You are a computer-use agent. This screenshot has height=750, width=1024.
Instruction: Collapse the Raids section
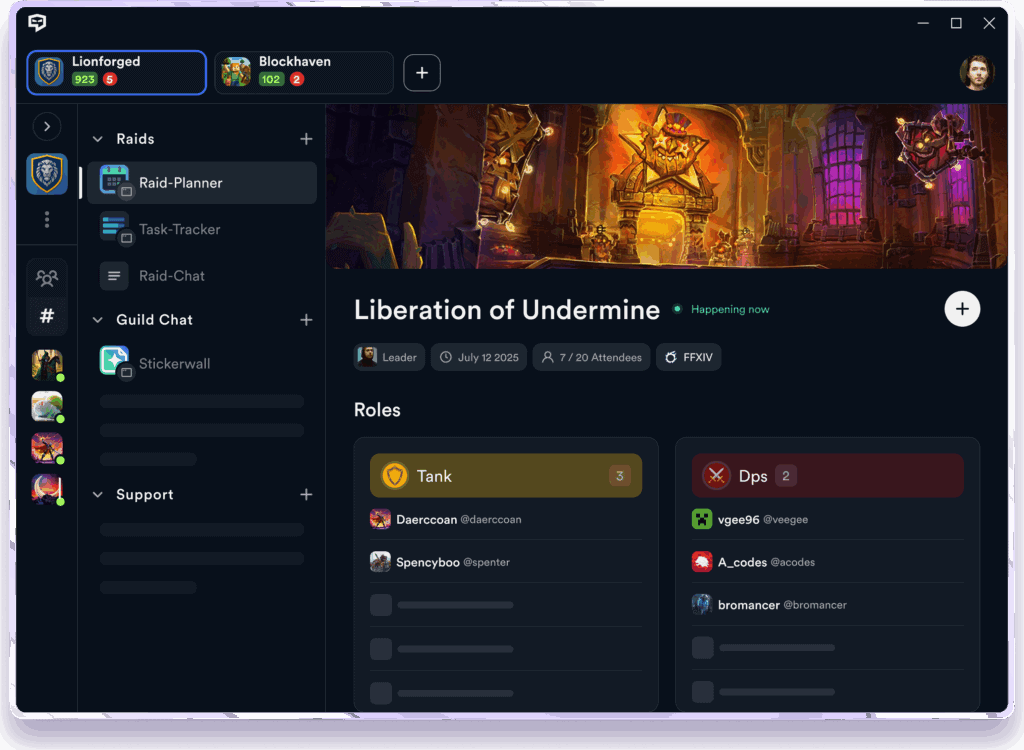pos(98,139)
